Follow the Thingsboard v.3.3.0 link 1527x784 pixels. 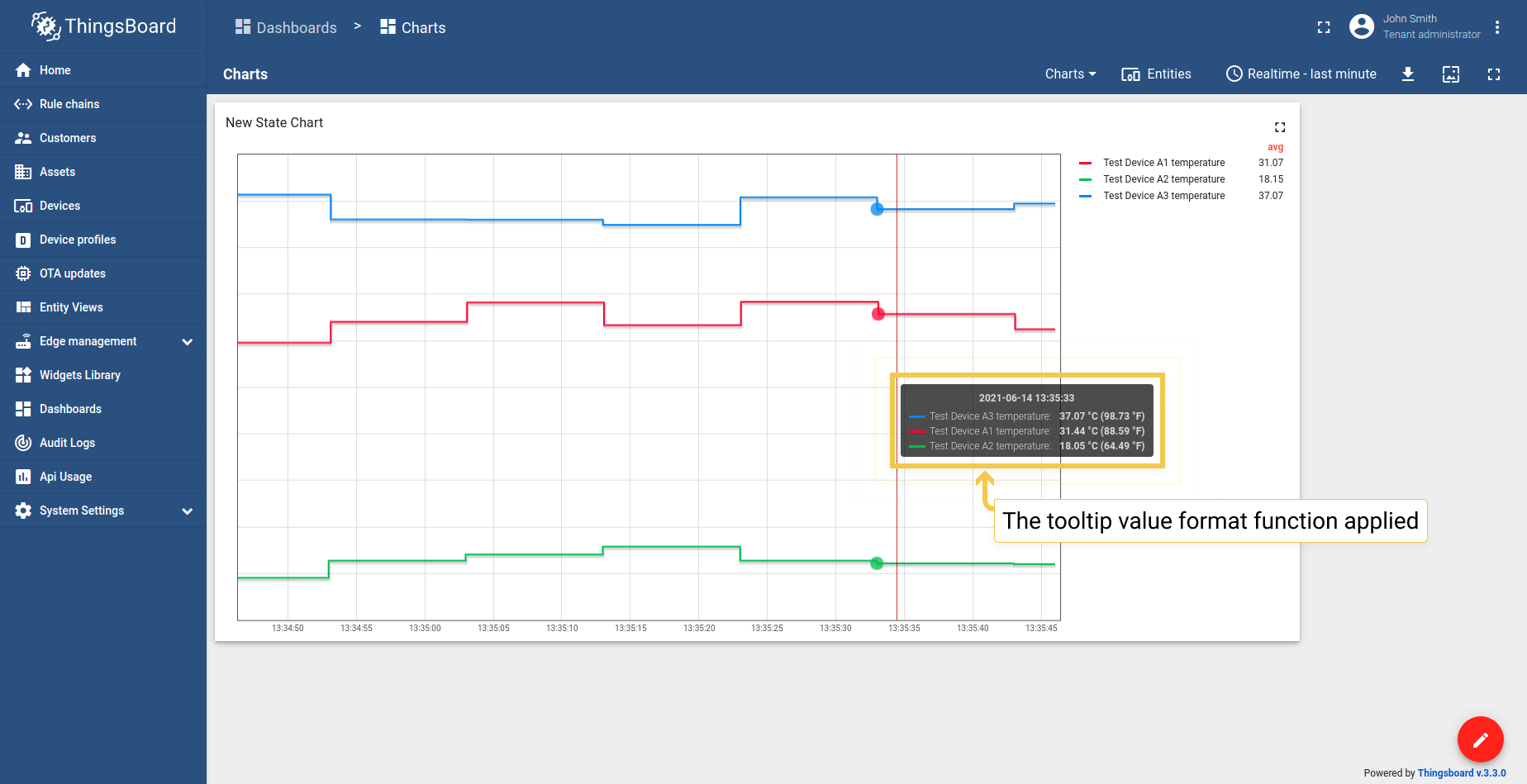click(1463, 773)
